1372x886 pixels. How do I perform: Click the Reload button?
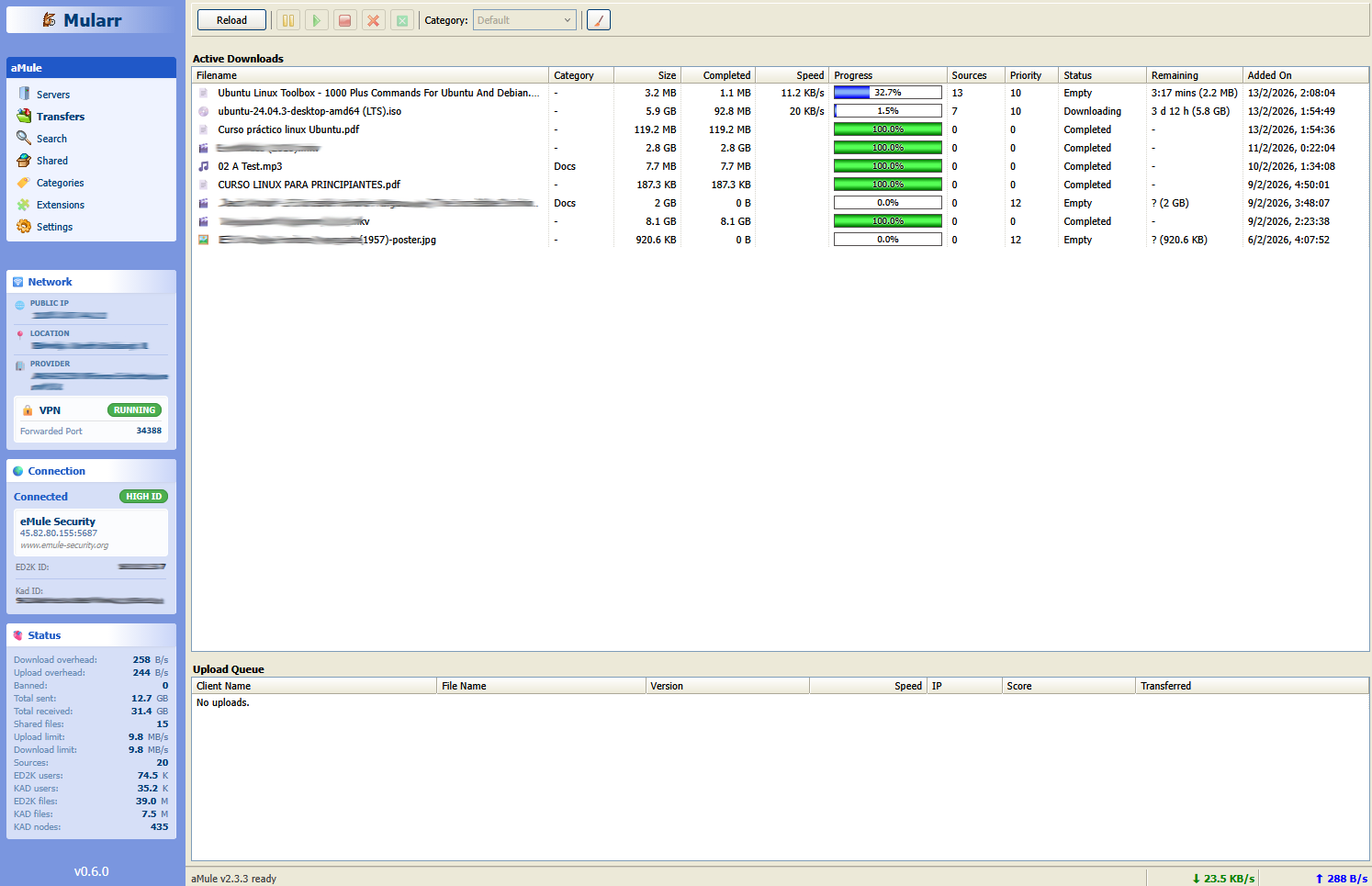click(231, 20)
